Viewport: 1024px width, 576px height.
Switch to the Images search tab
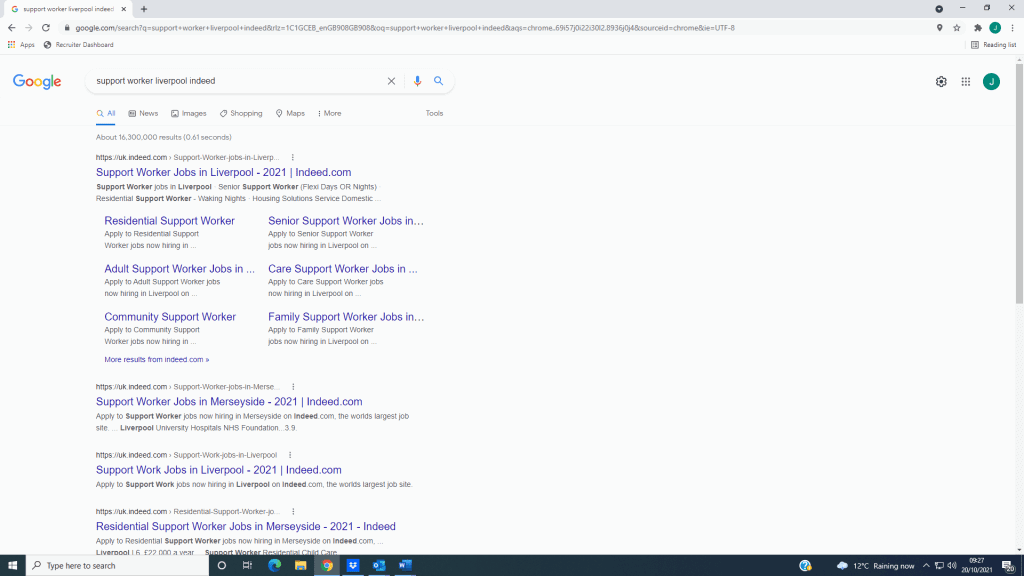[189, 113]
